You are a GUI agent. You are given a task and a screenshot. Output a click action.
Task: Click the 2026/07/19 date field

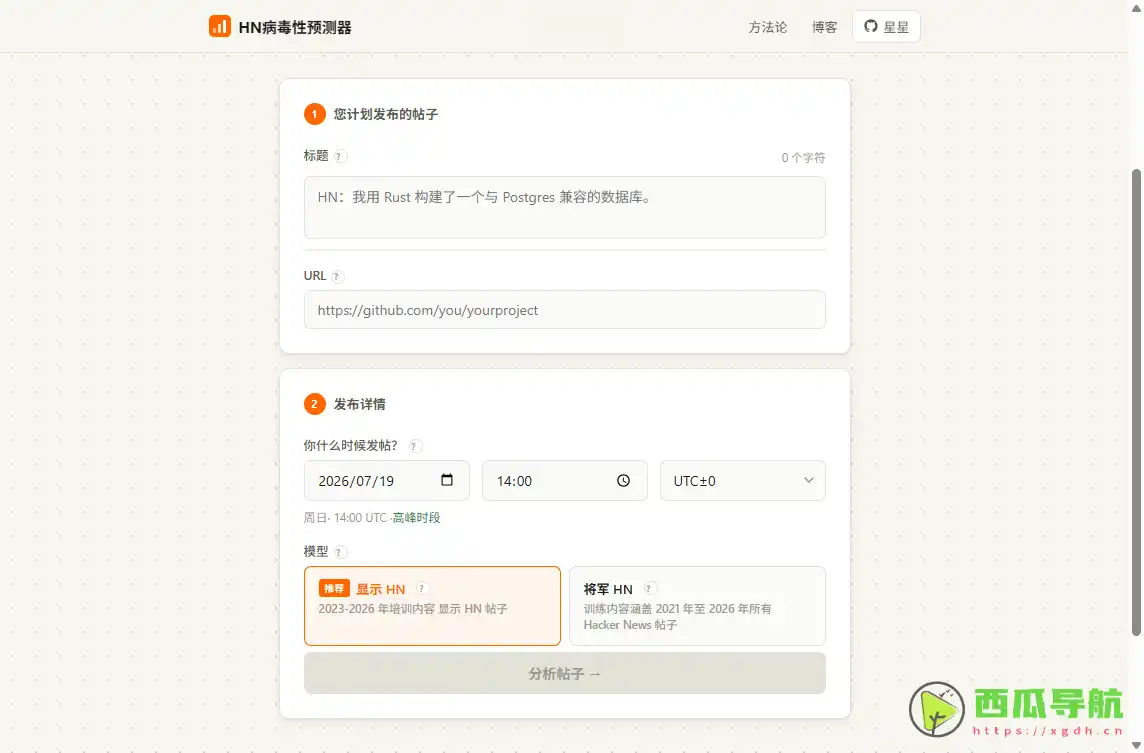coord(387,480)
